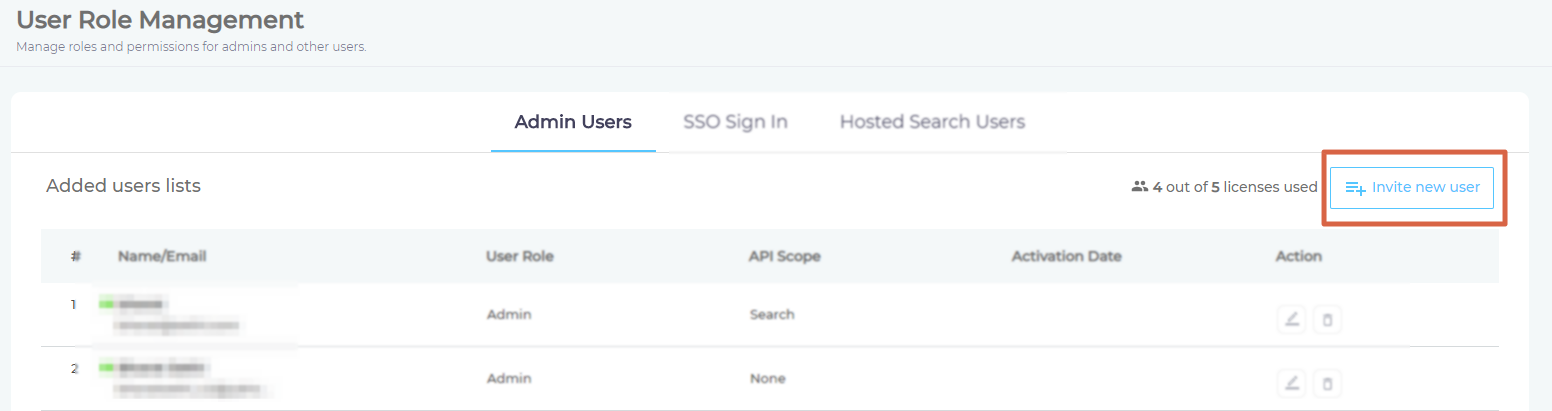Click the Name/Email column header
The image size is (1552, 411).
point(162,257)
